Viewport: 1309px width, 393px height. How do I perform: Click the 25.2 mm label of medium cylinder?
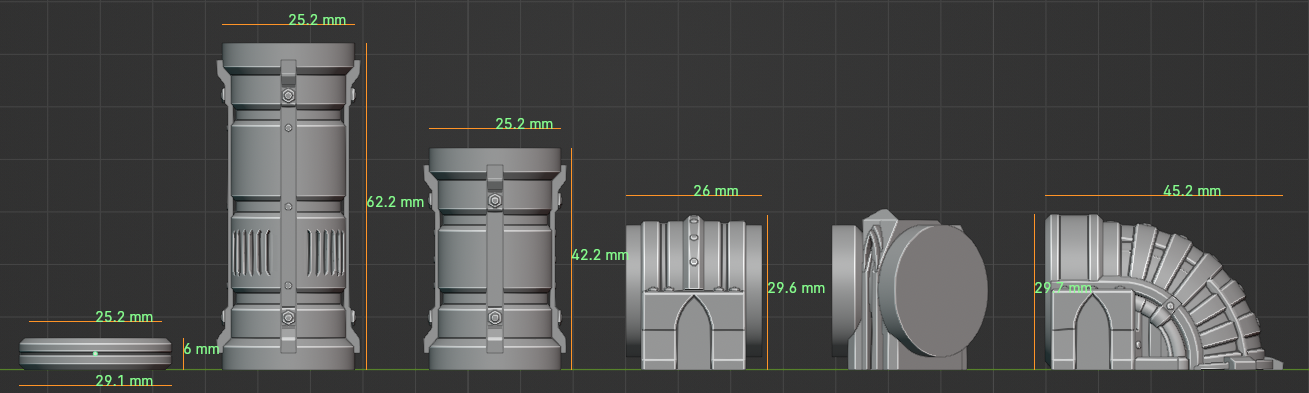524,124
